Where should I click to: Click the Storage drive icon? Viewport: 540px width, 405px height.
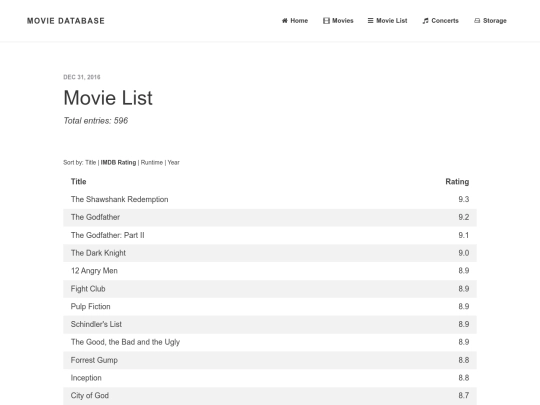pyautogui.click(x=477, y=21)
